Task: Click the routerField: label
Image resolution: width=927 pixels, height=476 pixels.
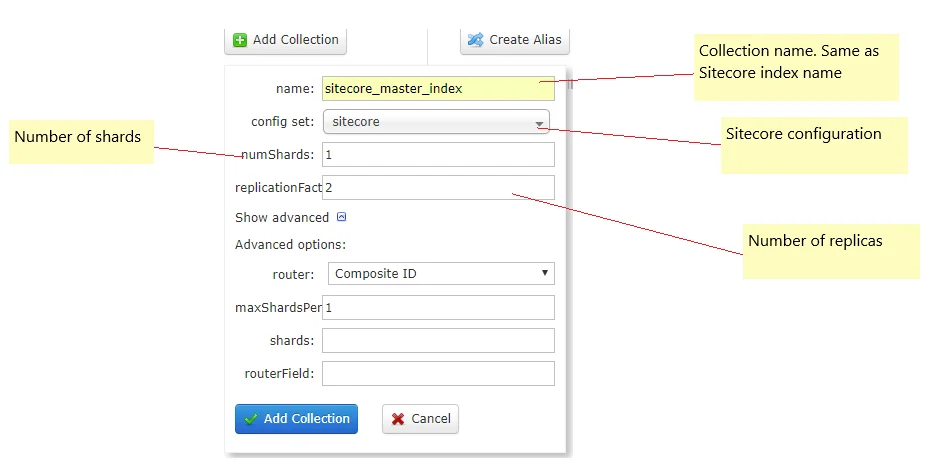Action: (279, 374)
